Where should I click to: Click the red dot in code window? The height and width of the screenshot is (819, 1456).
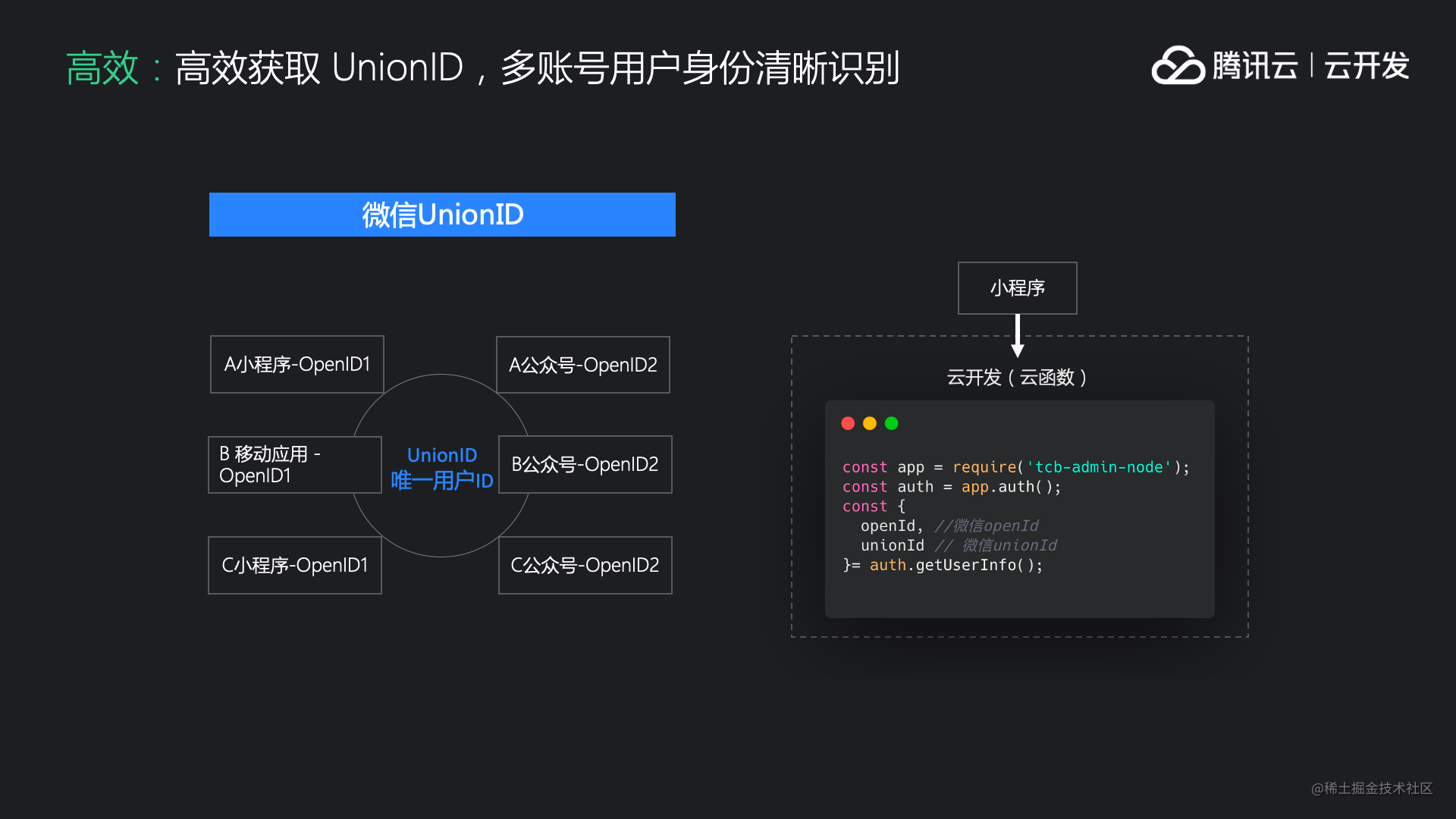[848, 423]
